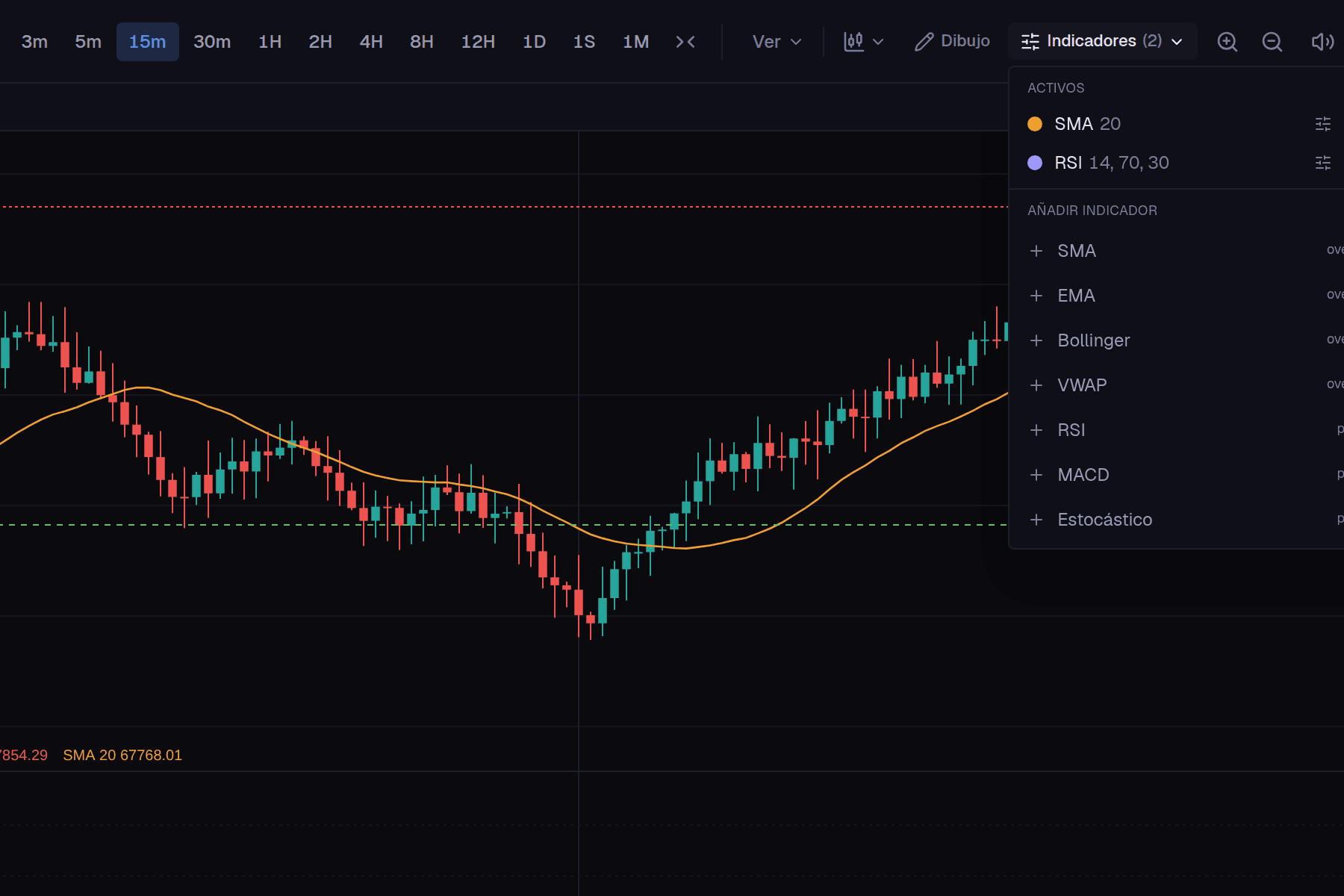Switch to the 8H timeframe

(422, 42)
